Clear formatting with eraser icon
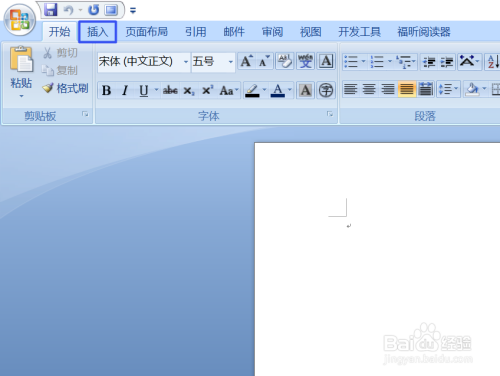This screenshot has height=376, width=500. (x=284, y=61)
